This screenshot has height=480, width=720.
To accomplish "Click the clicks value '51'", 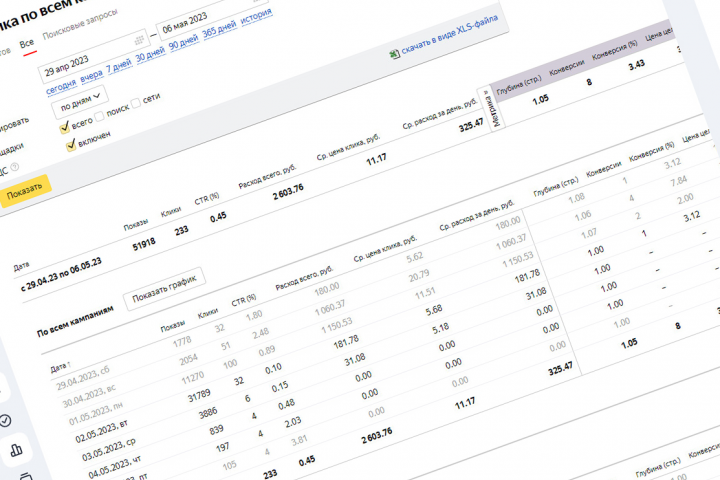I will point(225,346).
